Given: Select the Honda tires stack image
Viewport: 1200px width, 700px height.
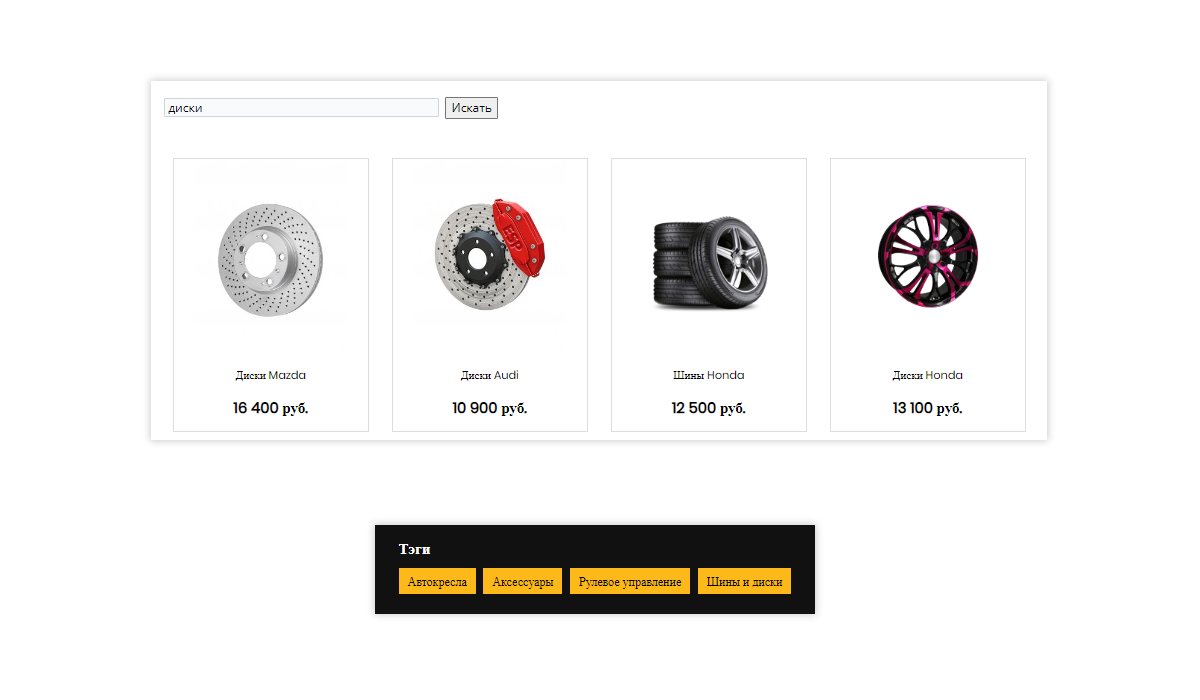Looking at the screenshot, I should tap(709, 264).
